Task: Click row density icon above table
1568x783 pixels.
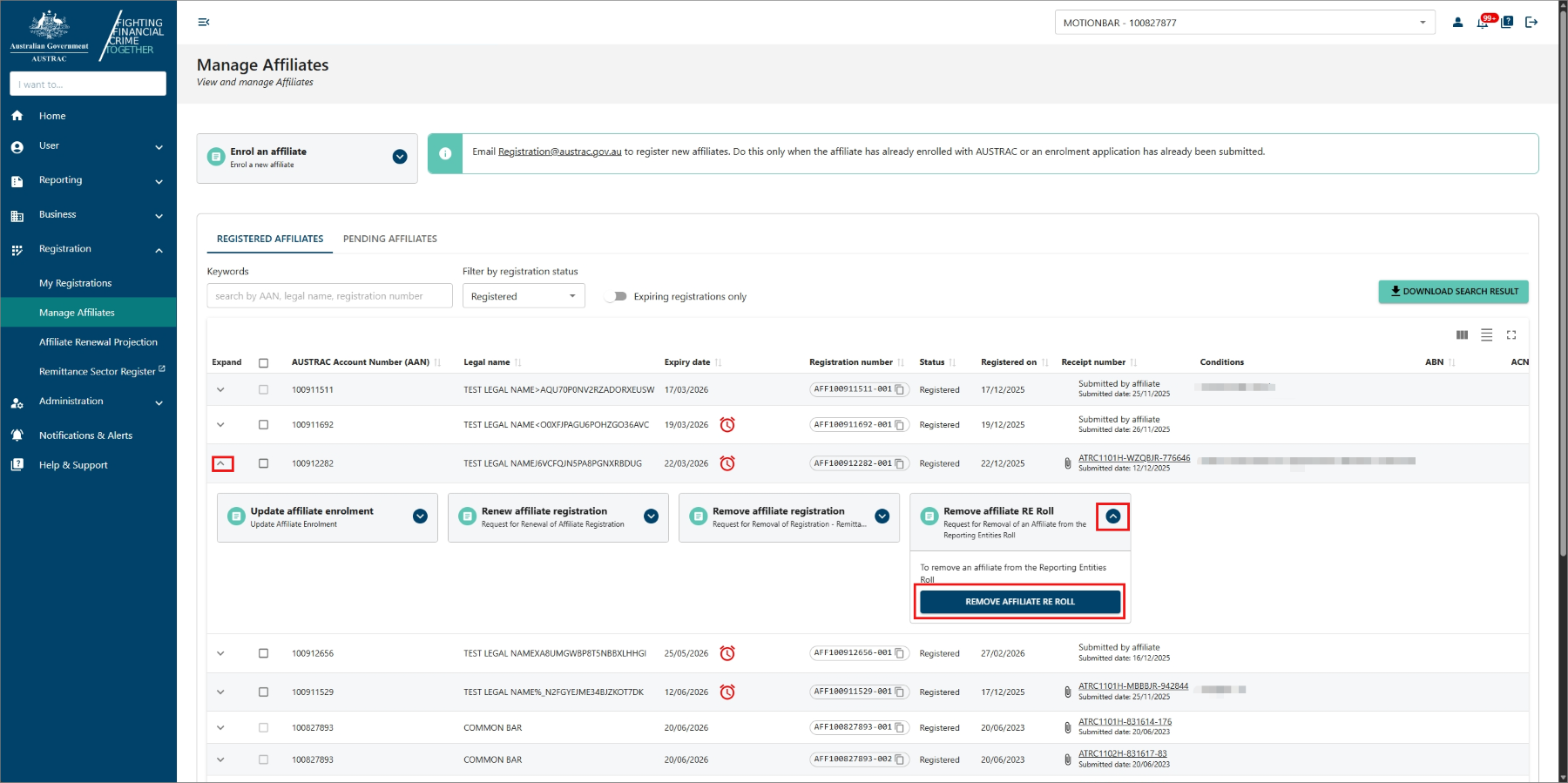Action: coord(1486,335)
